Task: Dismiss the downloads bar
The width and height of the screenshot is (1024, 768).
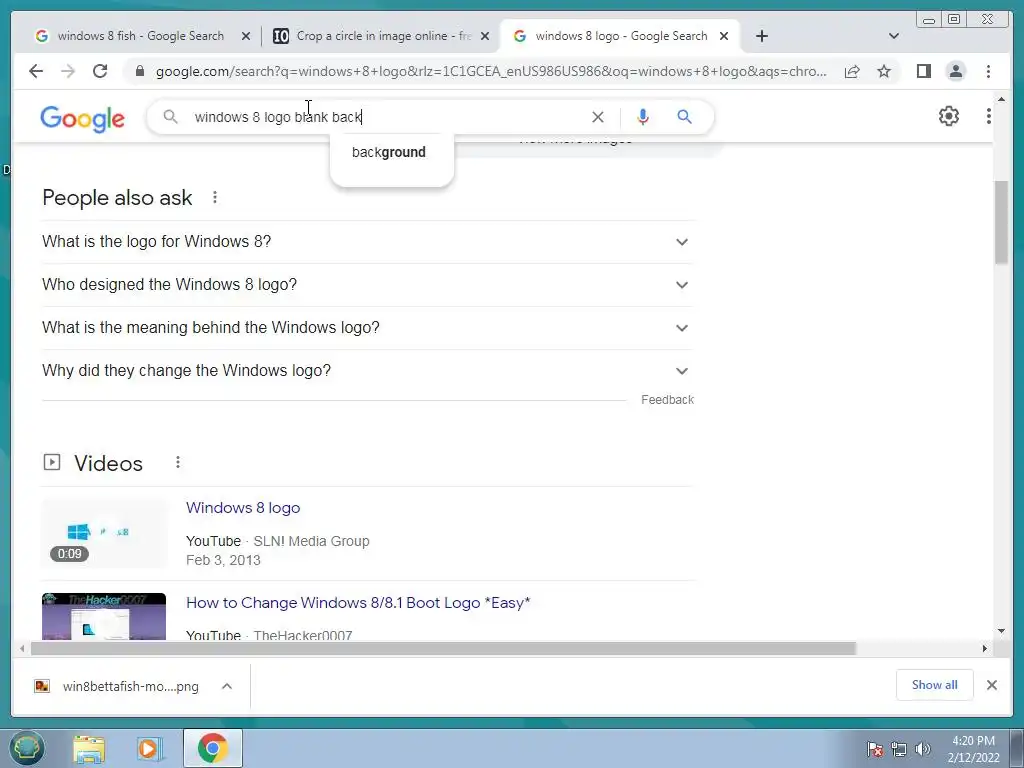Action: (x=992, y=685)
